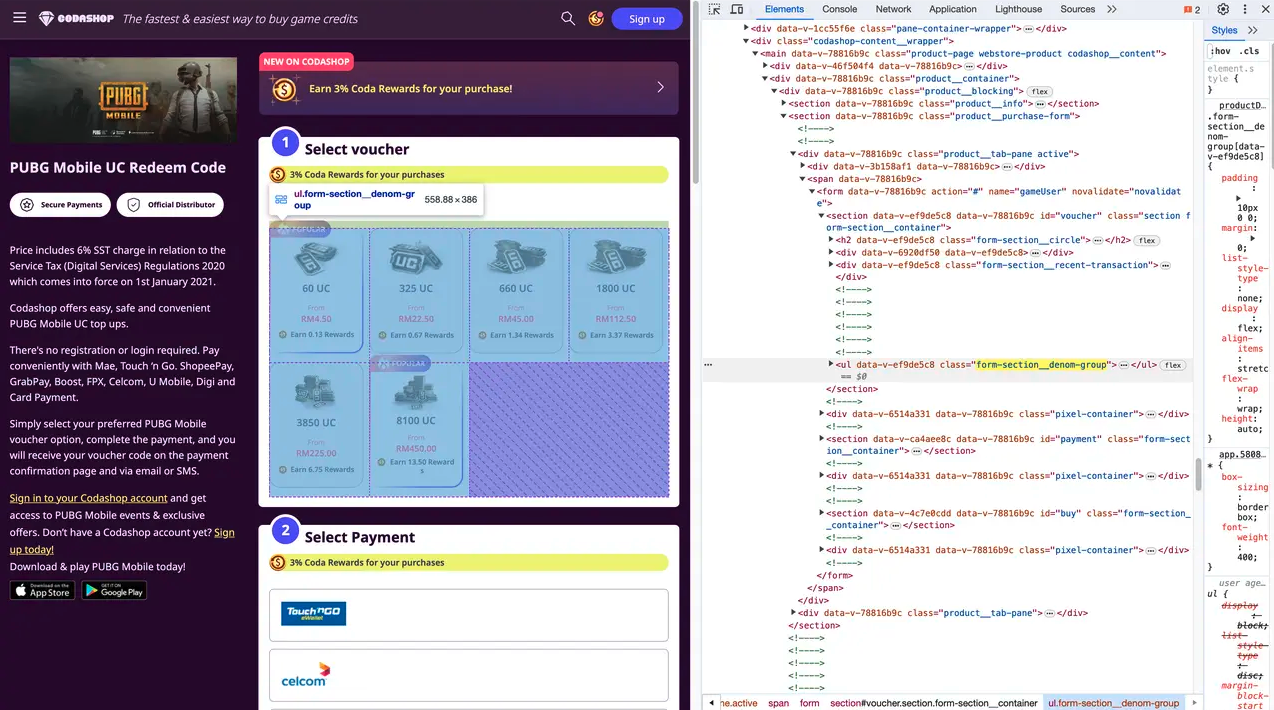Viewport: 1274px width, 710px height.
Task: Open 'Sign in to your Codashop account' link
Action: click(89, 498)
